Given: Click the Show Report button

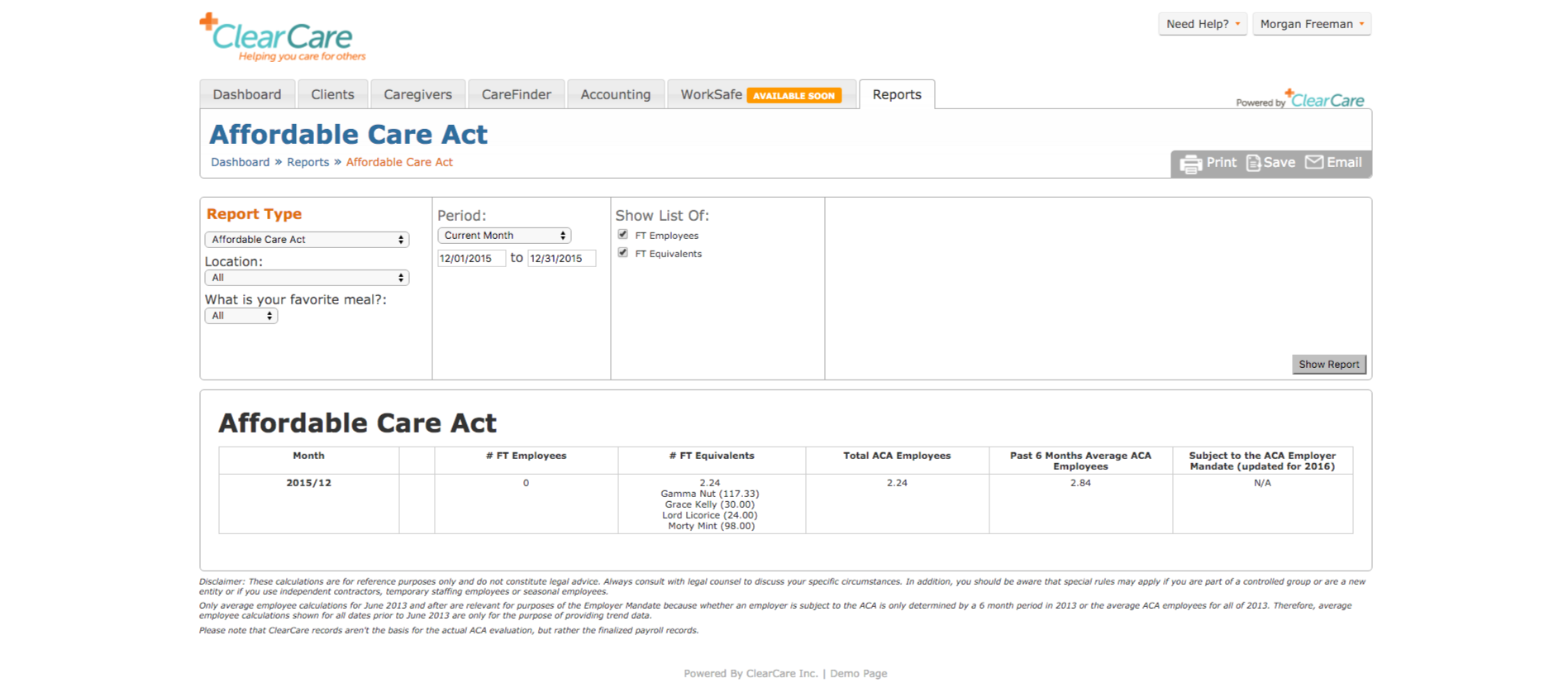Looking at the screenshot, I should point(1329,365).
